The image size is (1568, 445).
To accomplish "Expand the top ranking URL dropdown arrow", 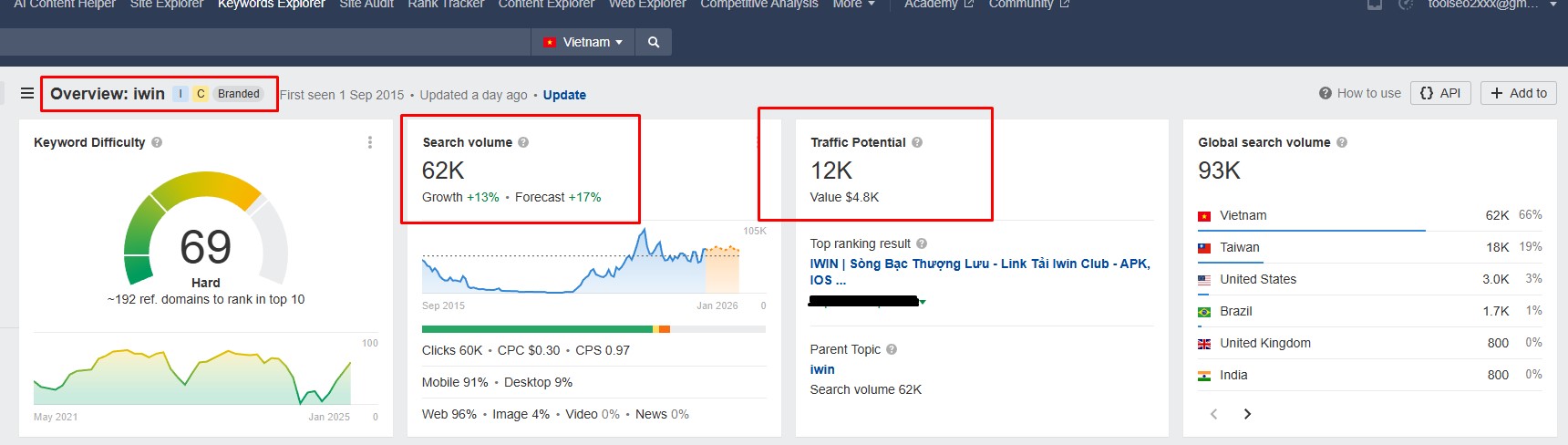I will [923, 302].
